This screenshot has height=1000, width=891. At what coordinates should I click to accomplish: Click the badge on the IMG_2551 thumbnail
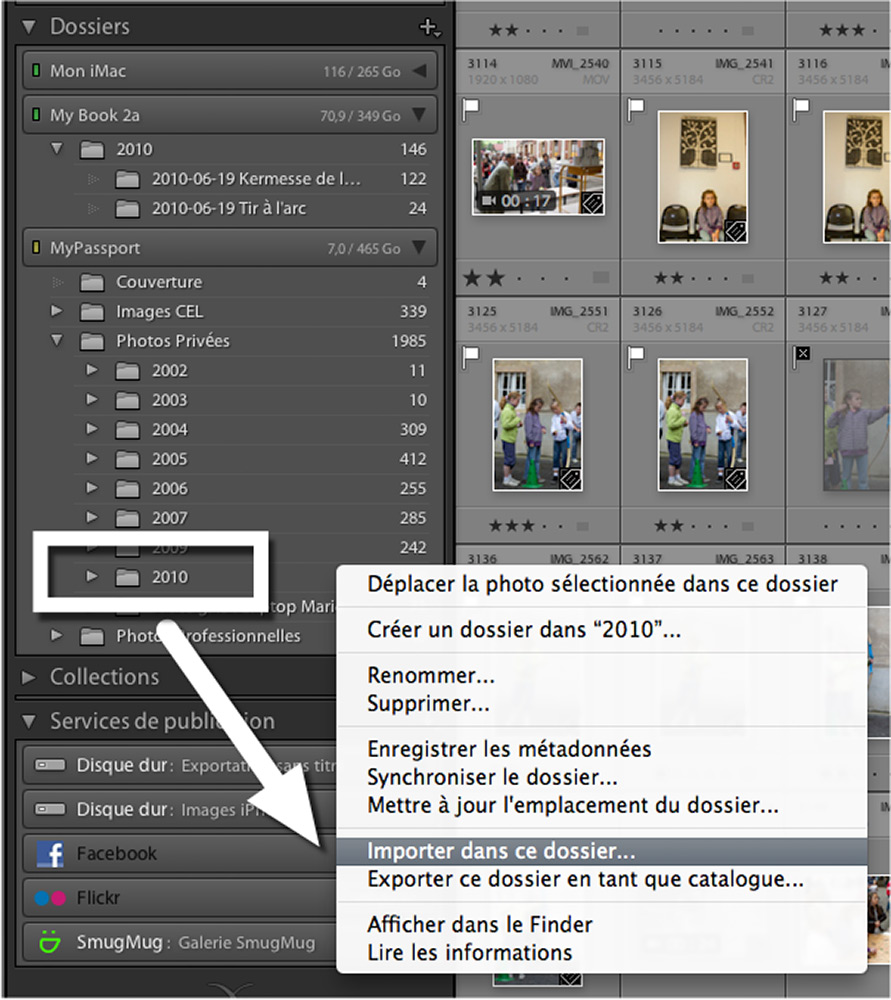pyautogui.click(x=570, y=479)
